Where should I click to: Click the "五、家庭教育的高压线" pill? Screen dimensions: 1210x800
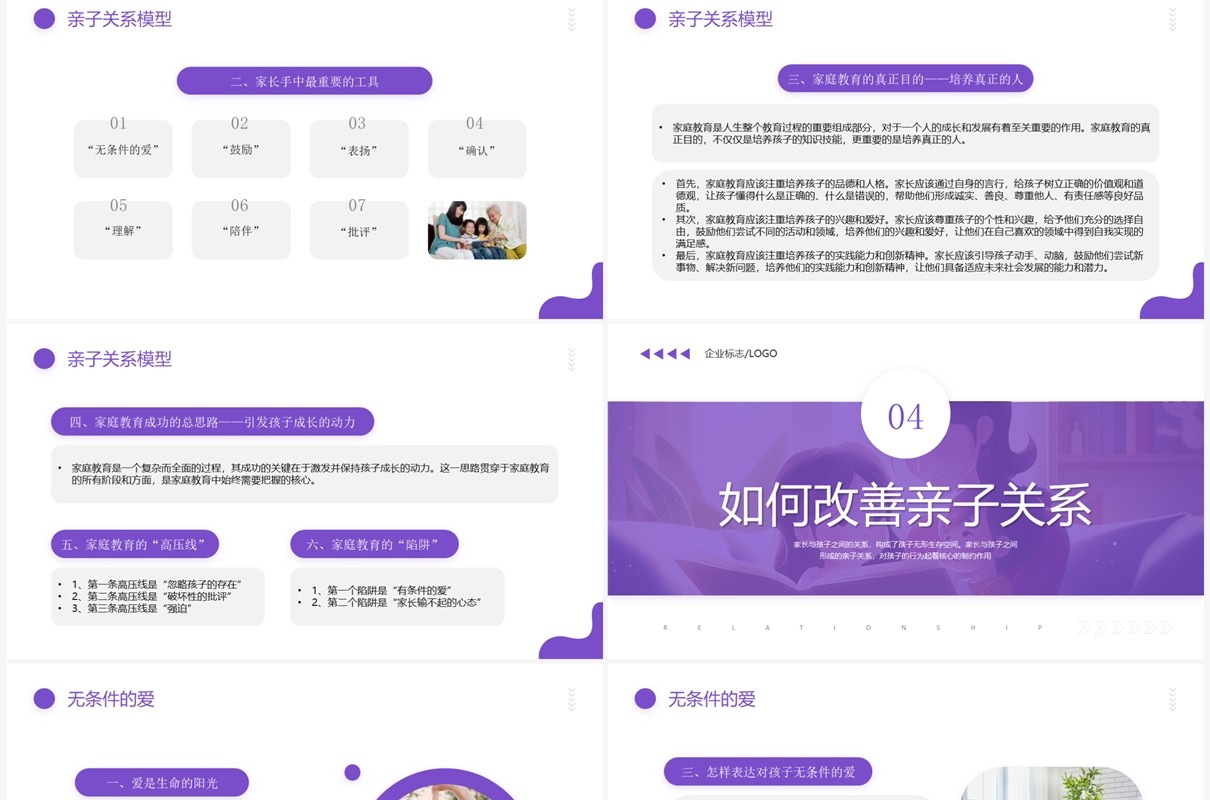tap(135, 545)
